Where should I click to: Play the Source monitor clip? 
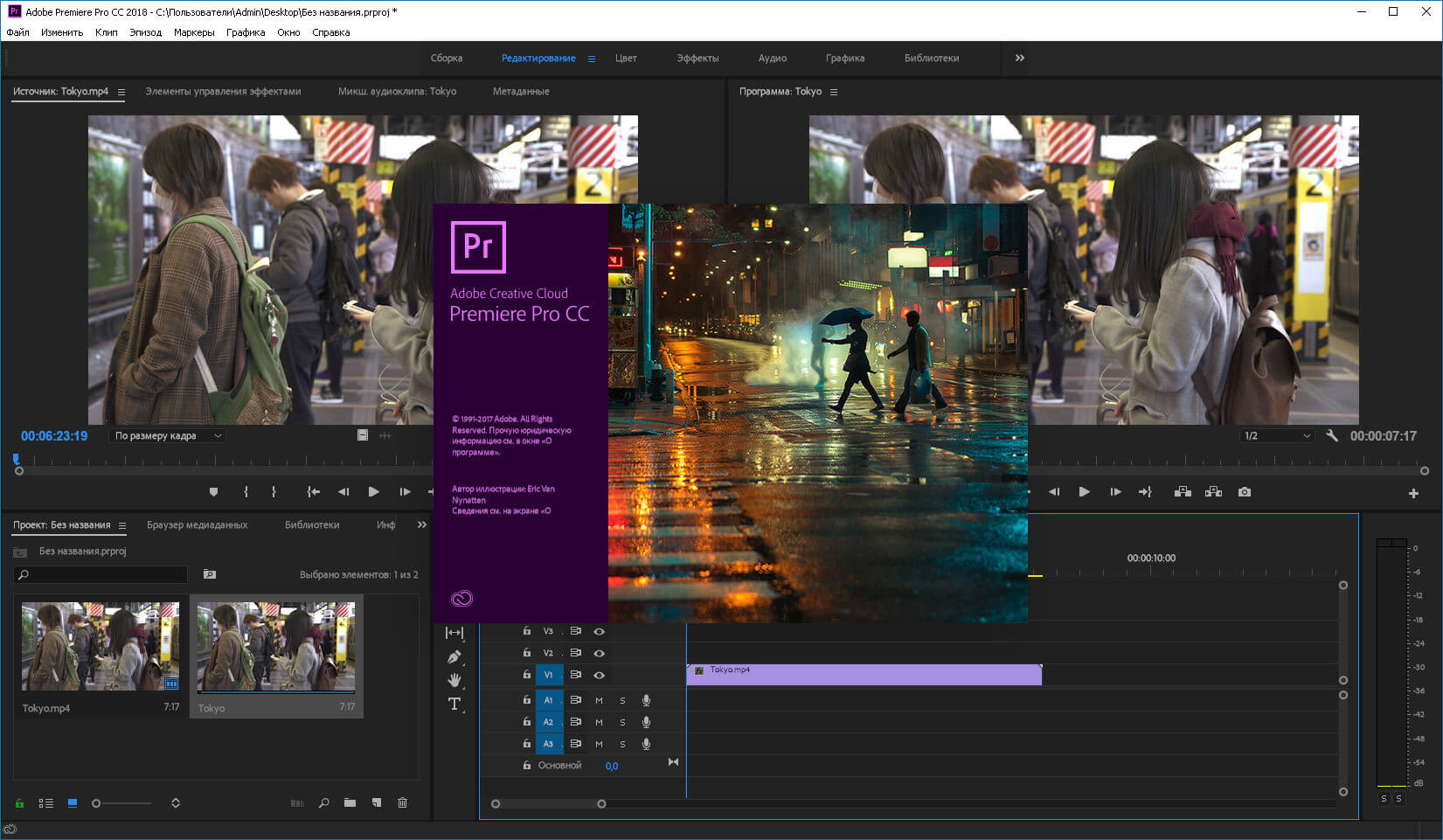point(373,492)
